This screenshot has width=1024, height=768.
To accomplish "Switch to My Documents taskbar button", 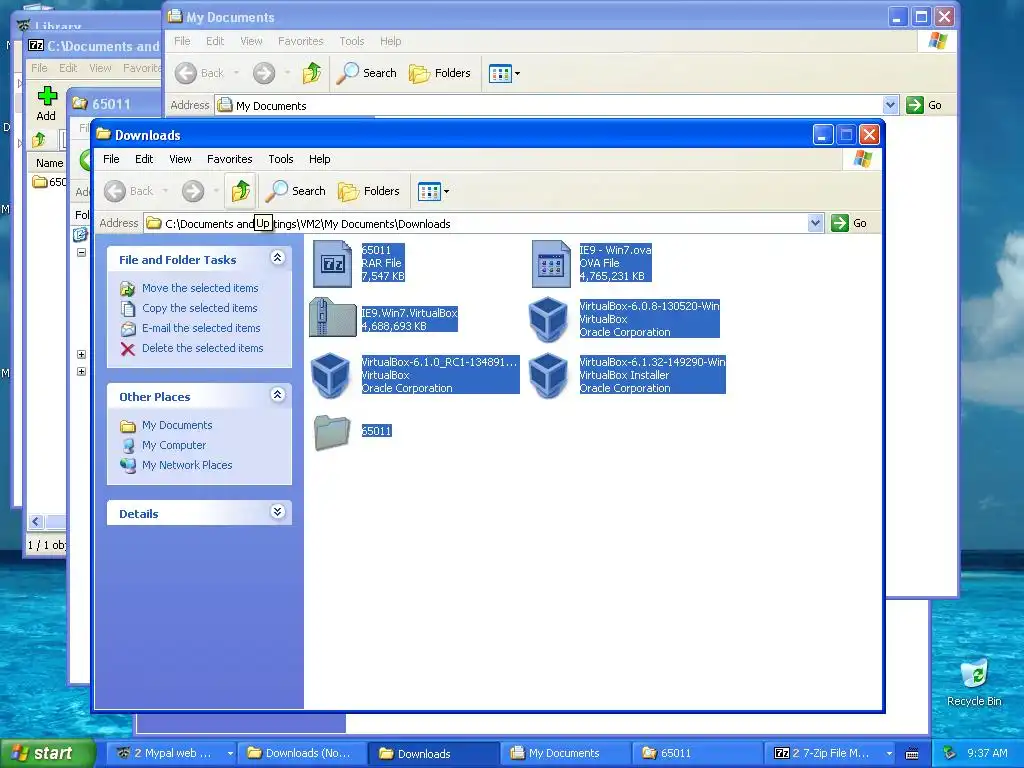I will click(x=565, y=753).
